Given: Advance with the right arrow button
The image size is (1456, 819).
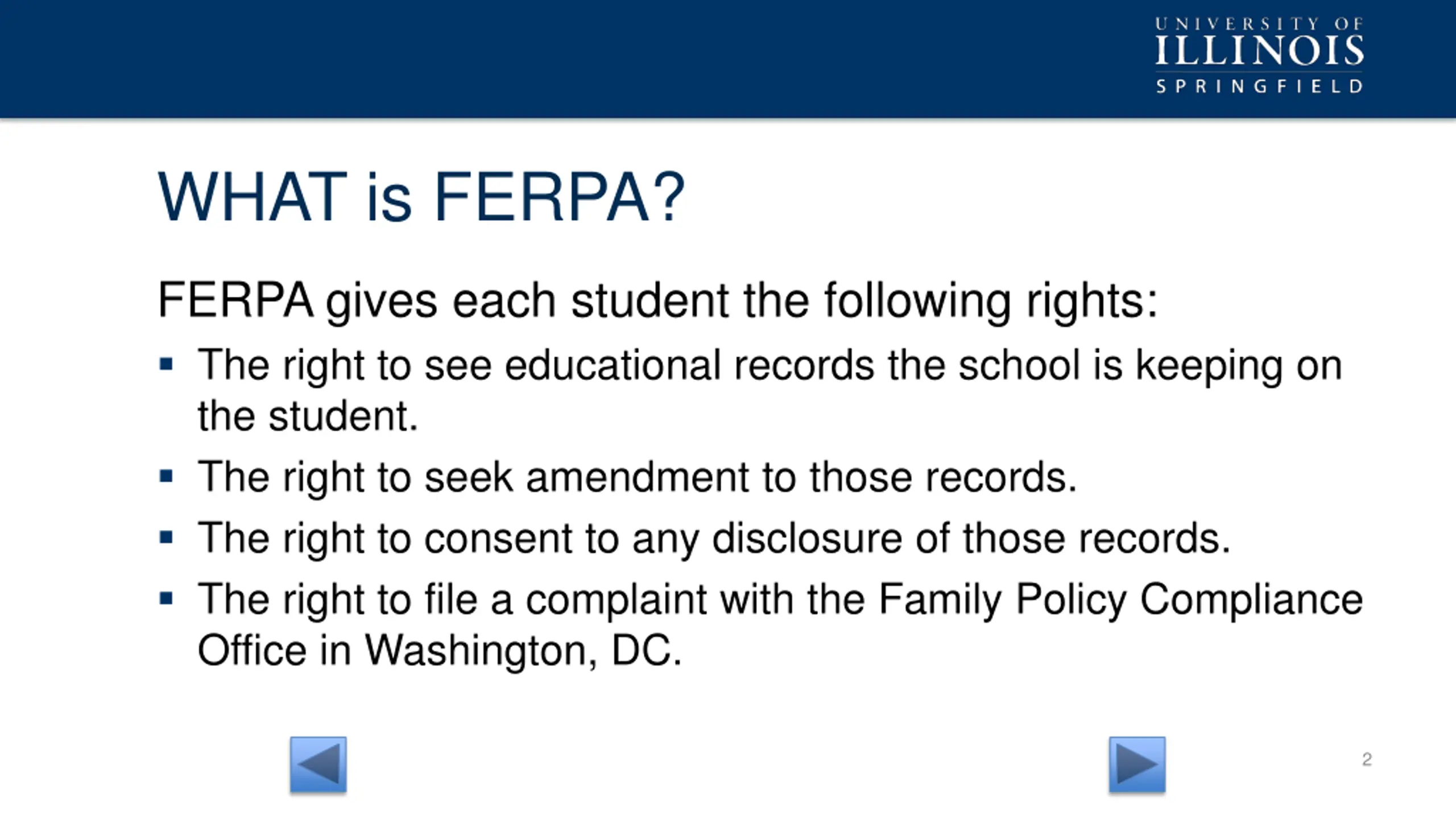Looking at the screenshot, I should pos(1137,764).
